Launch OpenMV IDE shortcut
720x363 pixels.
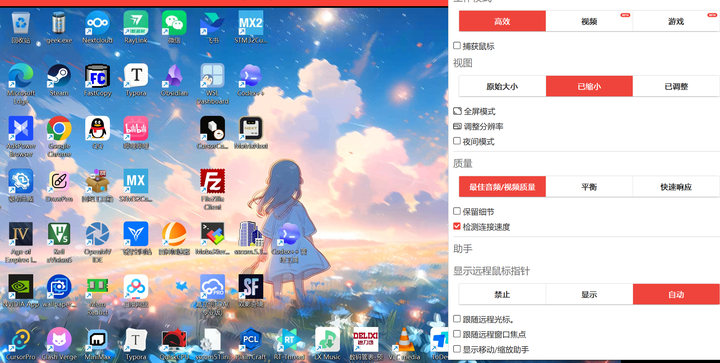(x=97, y=234)
